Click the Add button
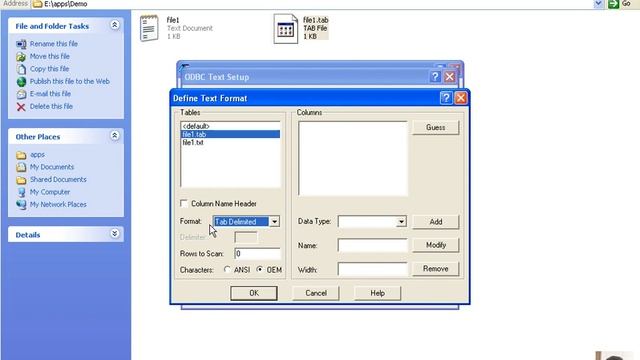This screenshot has height=360, width=640. tap(436, 222)
